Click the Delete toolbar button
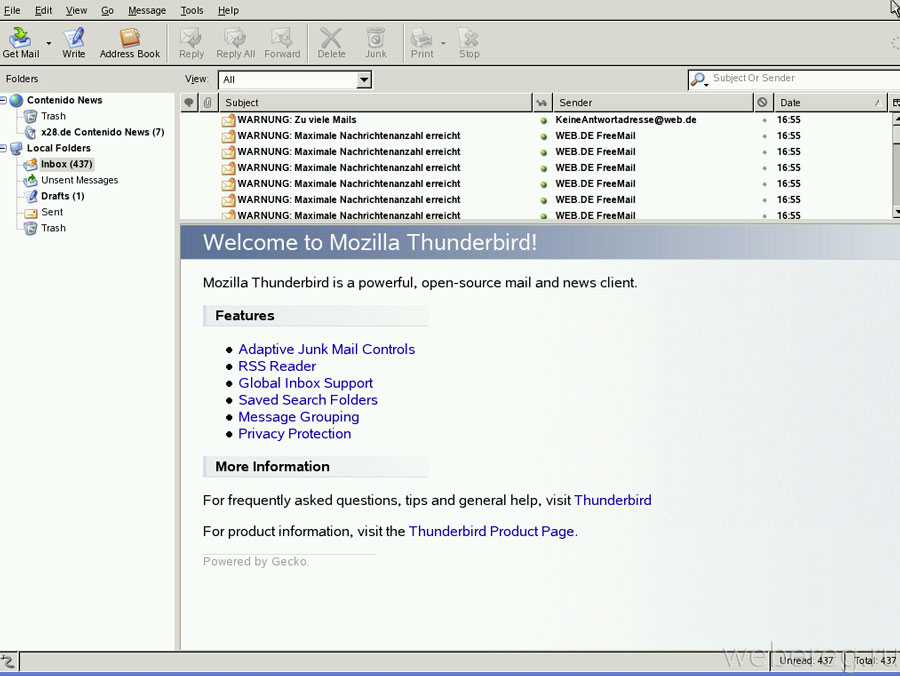 [331, 42]
